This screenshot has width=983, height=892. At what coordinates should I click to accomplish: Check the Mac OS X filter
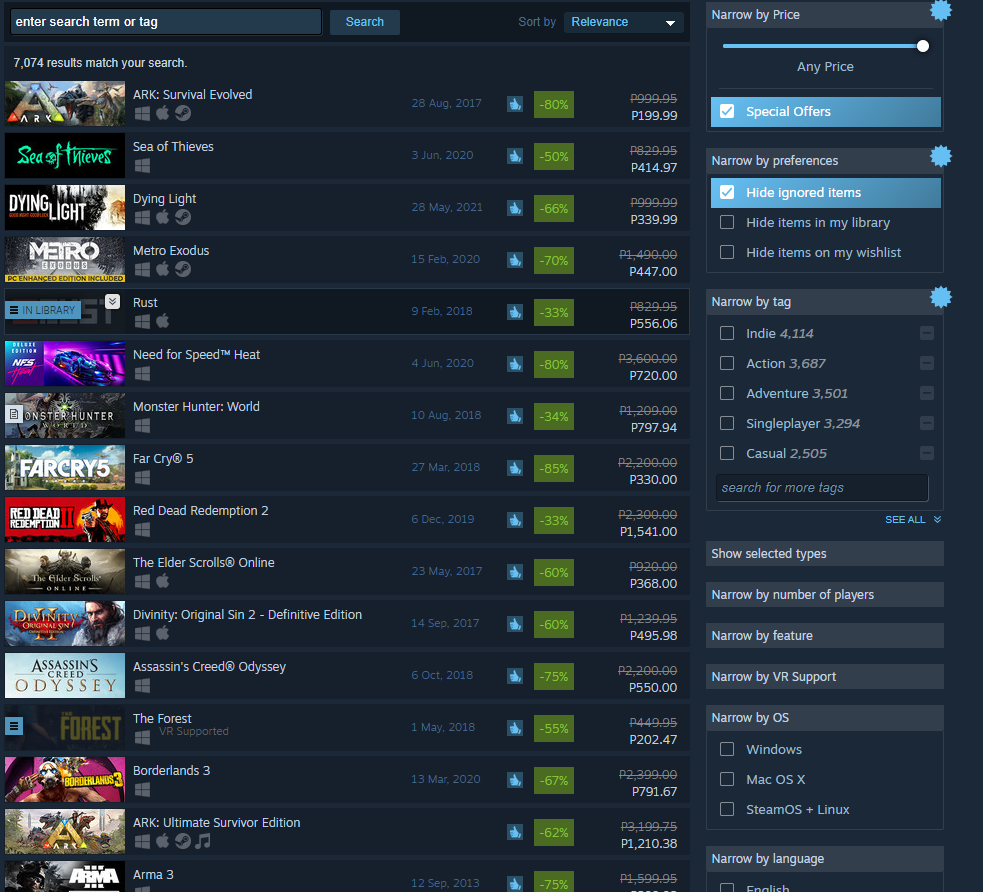pos(727,779)
